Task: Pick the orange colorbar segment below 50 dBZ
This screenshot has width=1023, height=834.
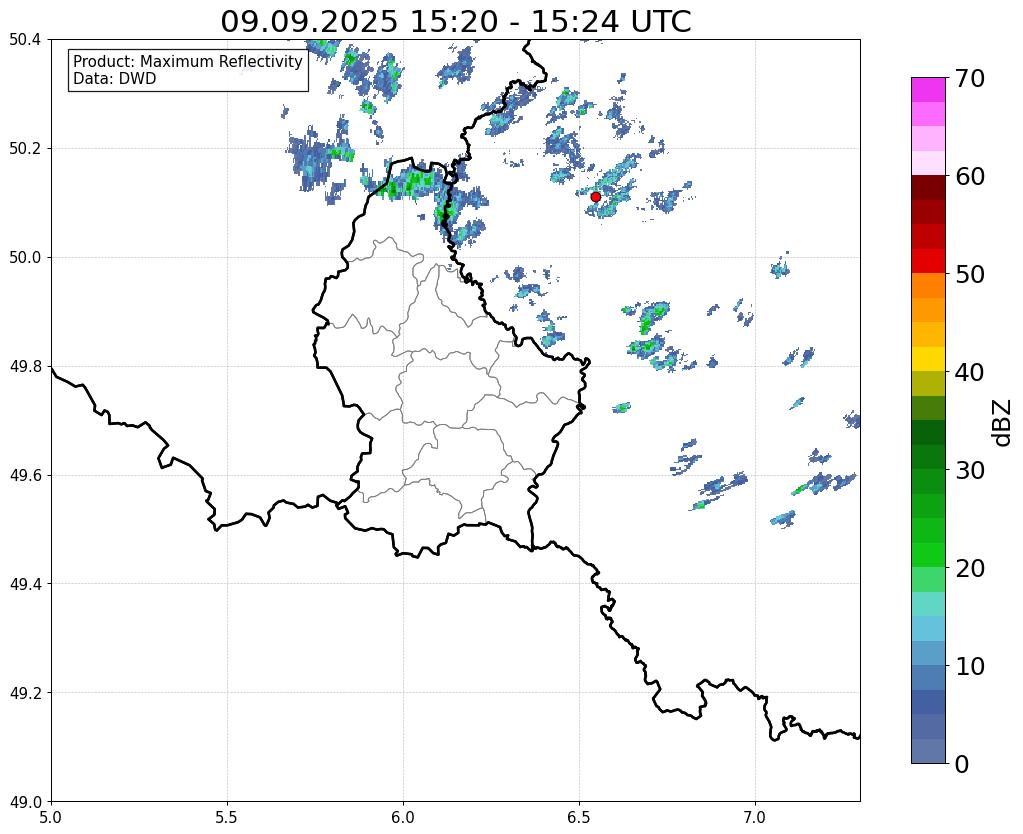Action: pyautogui.click(x=928, y=286)
